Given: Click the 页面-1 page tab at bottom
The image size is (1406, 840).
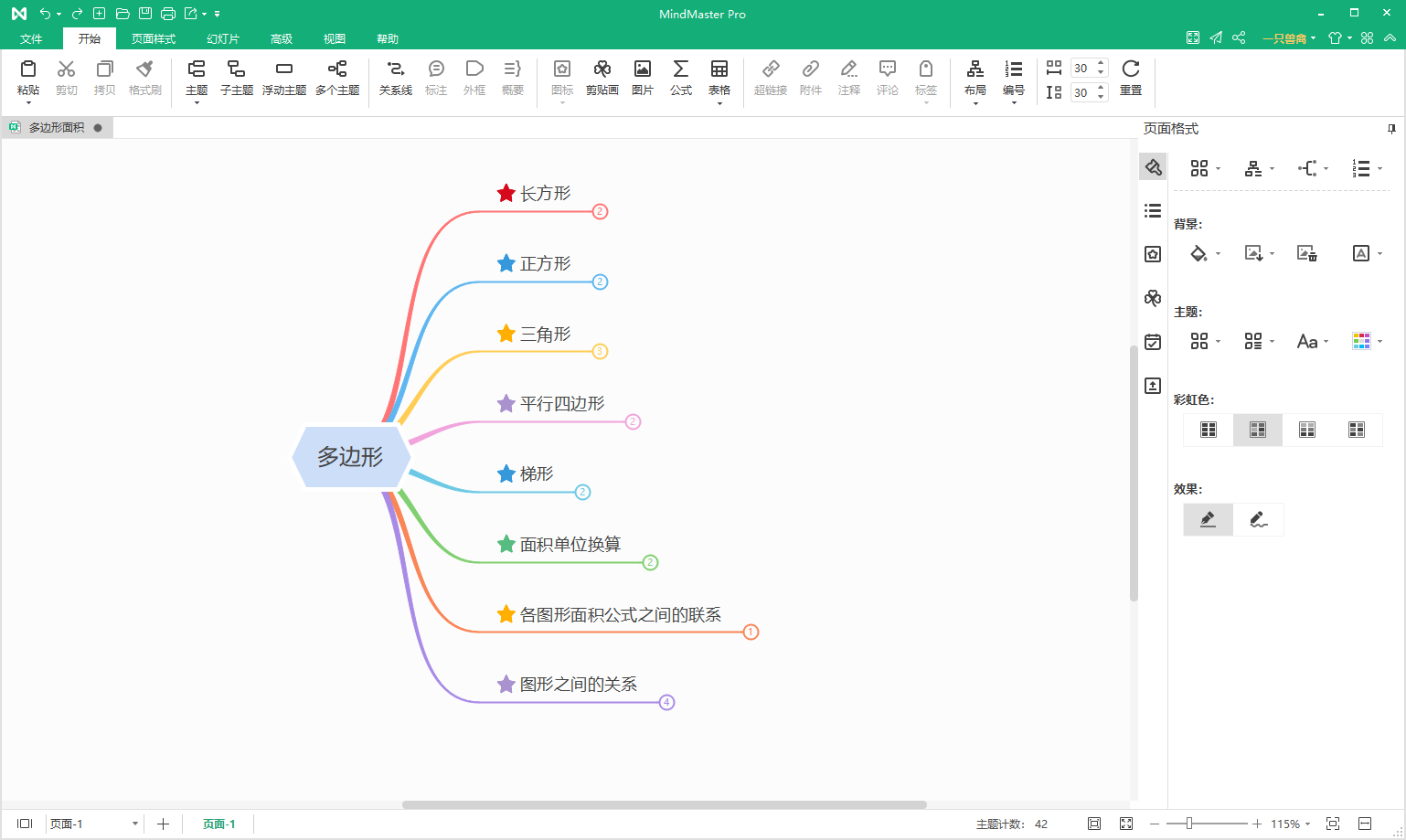Looking at the screenshot, I should pyautogui.click(x=219, y=824).
